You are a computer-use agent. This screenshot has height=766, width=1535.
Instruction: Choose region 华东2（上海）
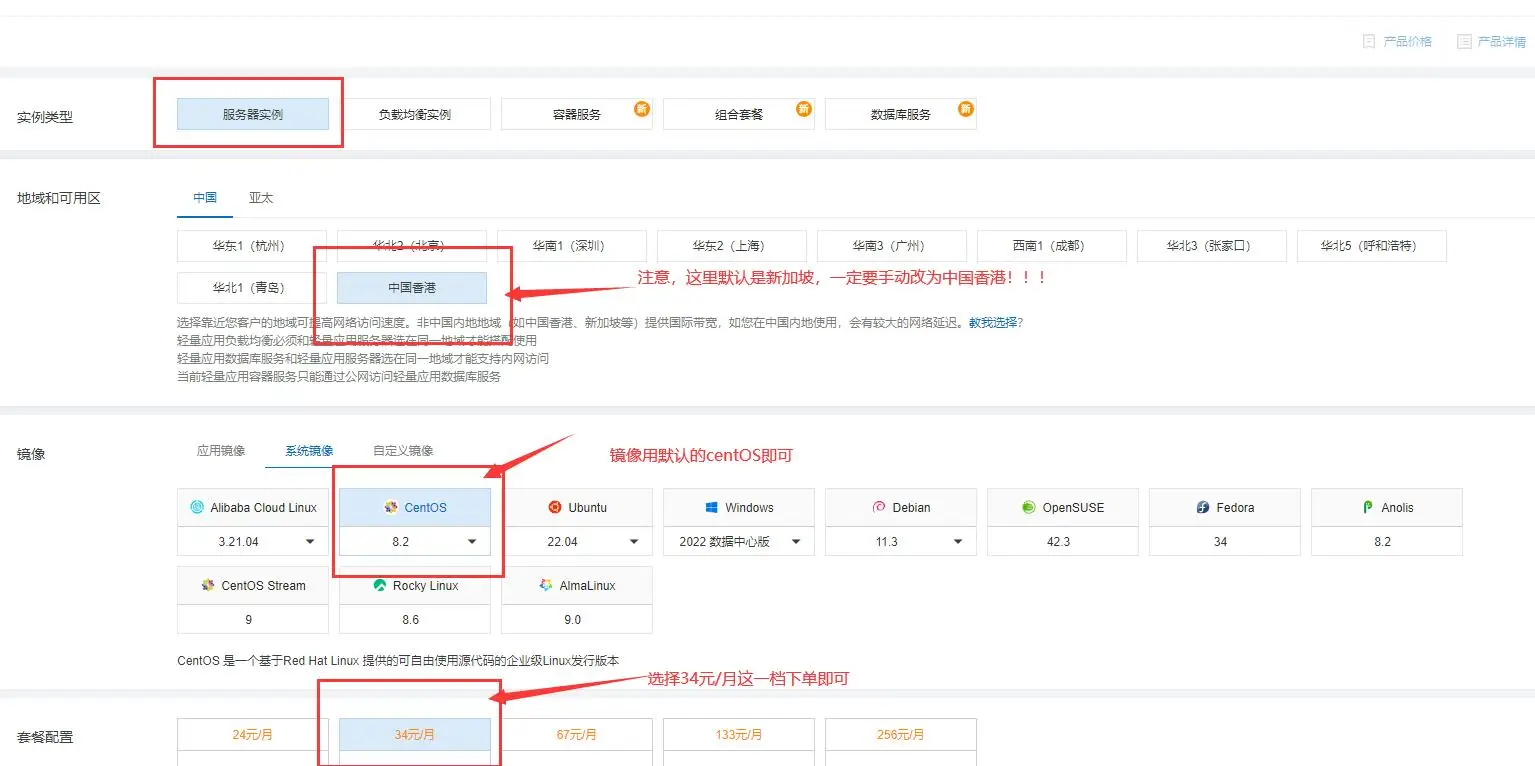(x=732, y=246)
